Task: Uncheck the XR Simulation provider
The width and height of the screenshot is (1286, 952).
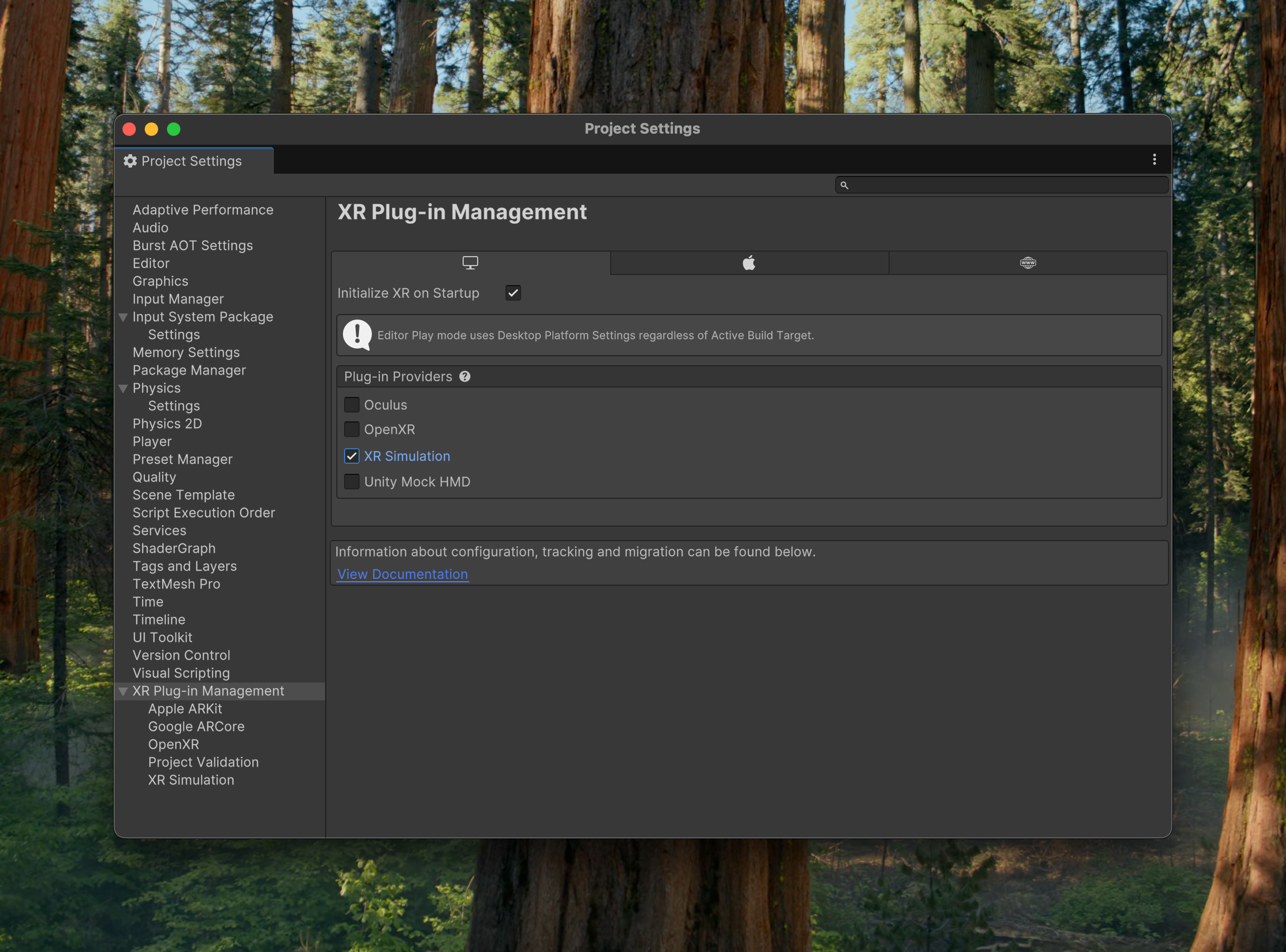Action: pos(351,456)
